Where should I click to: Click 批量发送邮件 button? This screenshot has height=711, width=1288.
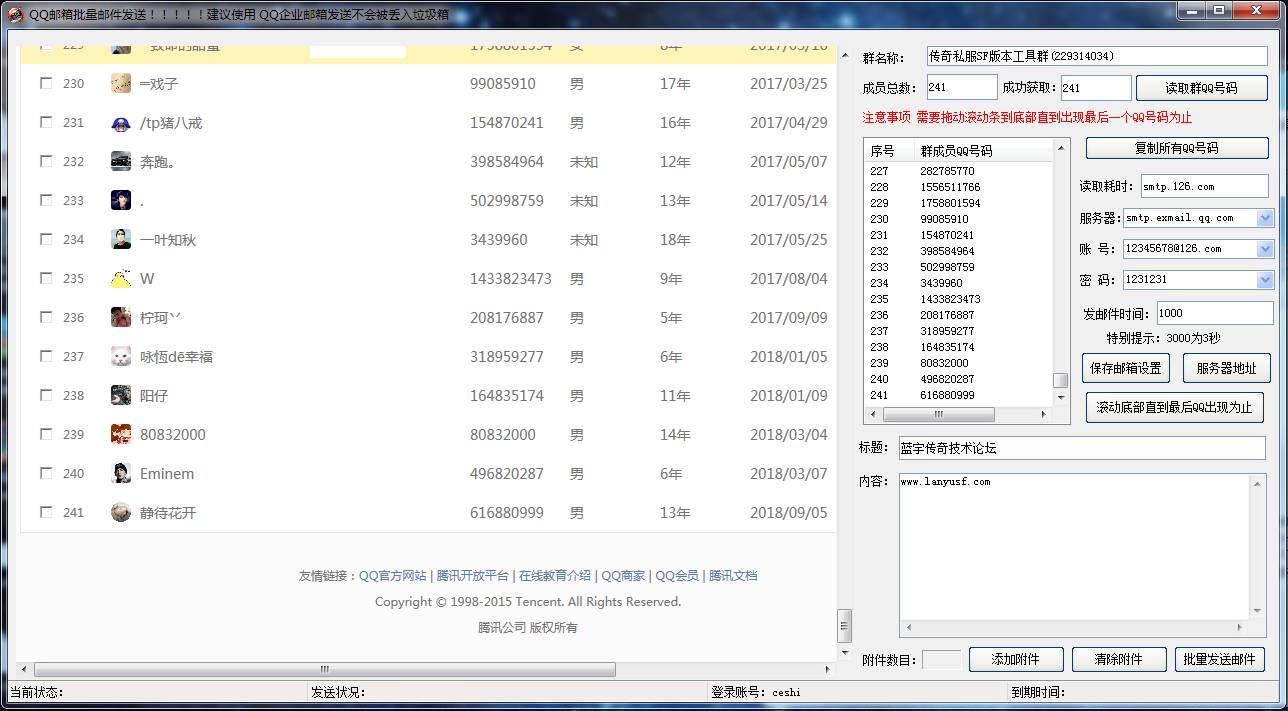(x=1220, y=660)
